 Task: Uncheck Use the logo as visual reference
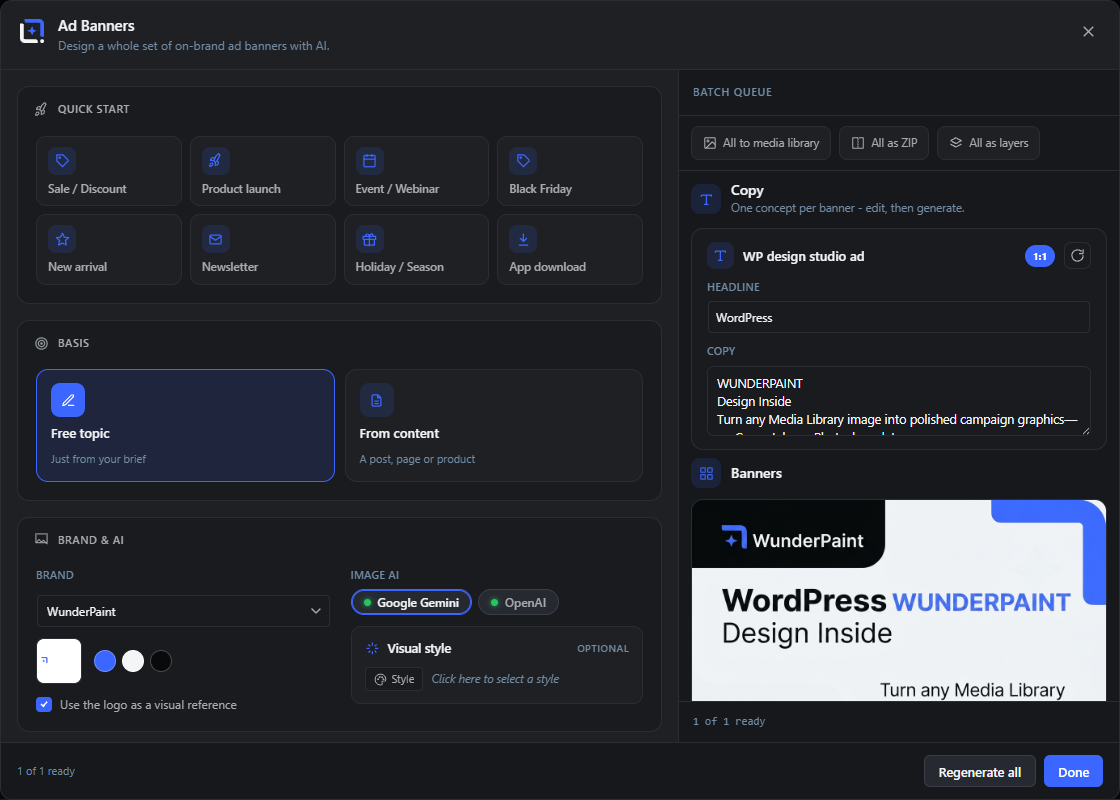click(44, 704)
